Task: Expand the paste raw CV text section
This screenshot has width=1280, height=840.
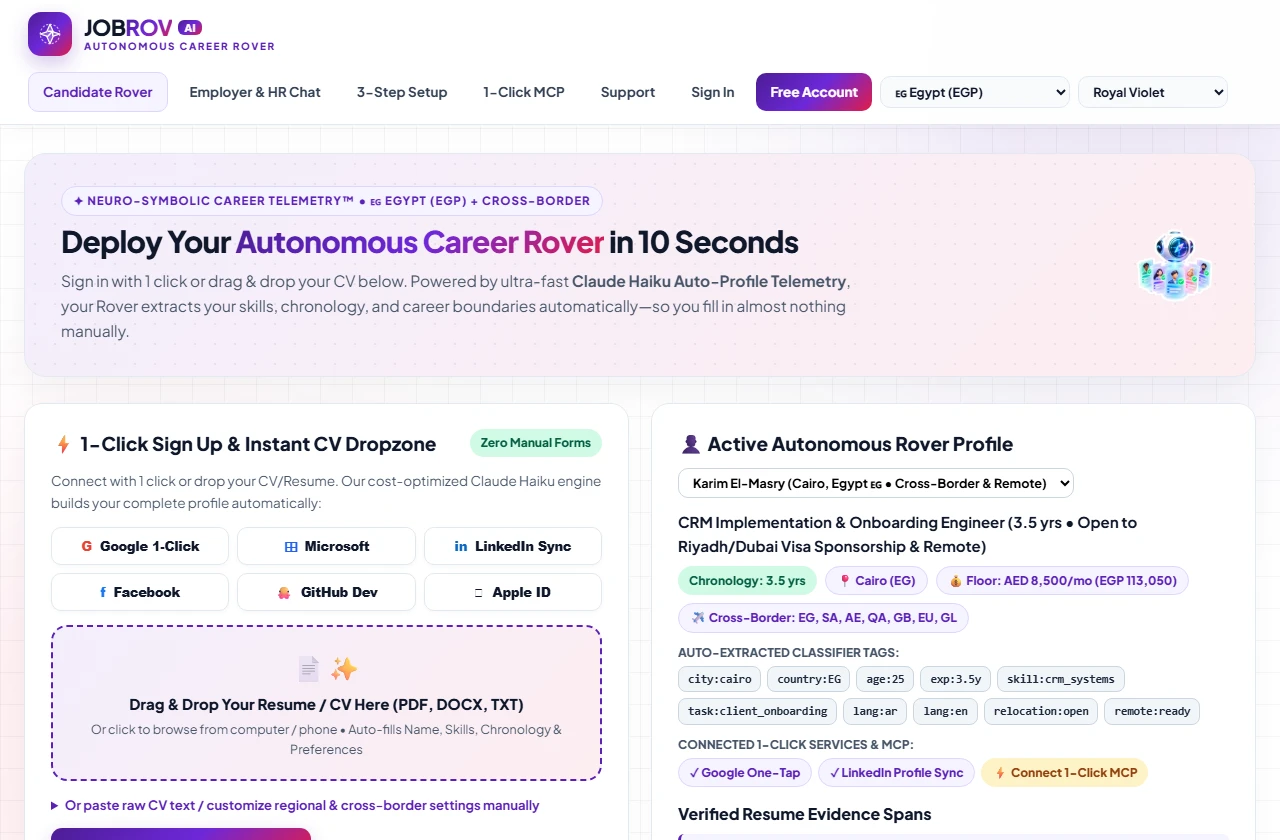Action: point(295,805)
